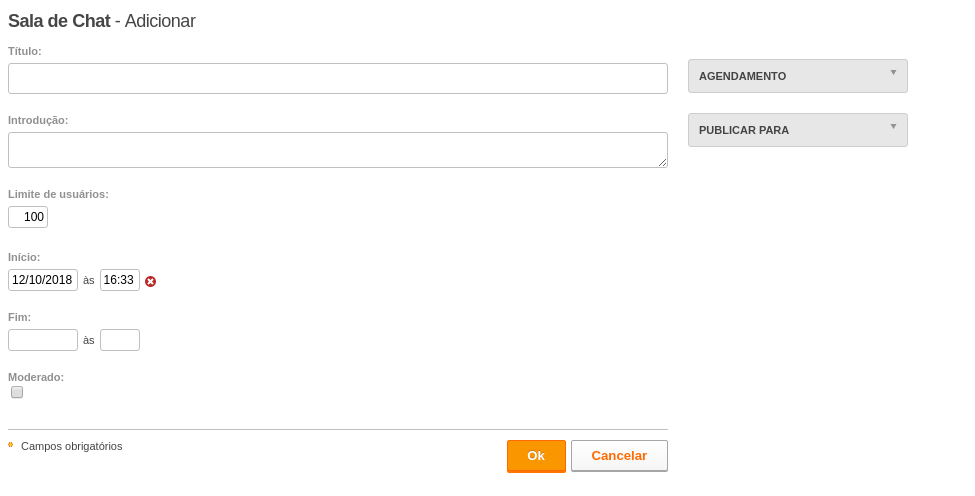Screen dimensions: 975x496
Task: Clear the Início date with red X icon
Action: [150, 282]
